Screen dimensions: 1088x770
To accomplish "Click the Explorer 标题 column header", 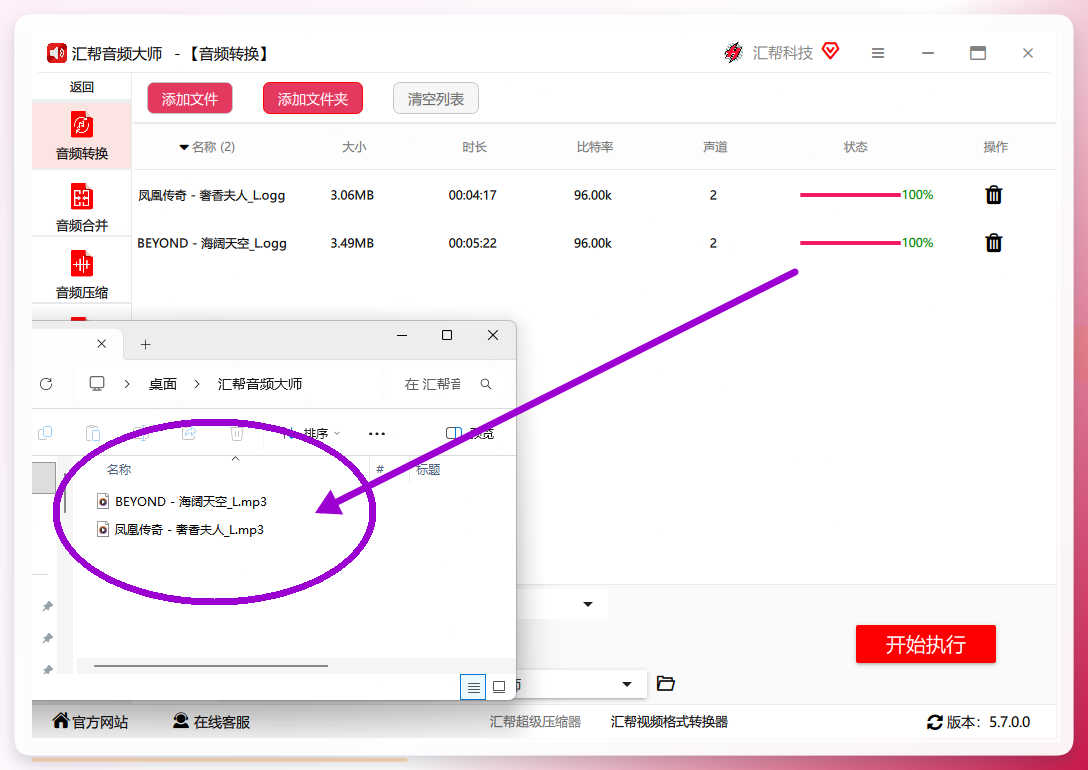I will 428,470.
